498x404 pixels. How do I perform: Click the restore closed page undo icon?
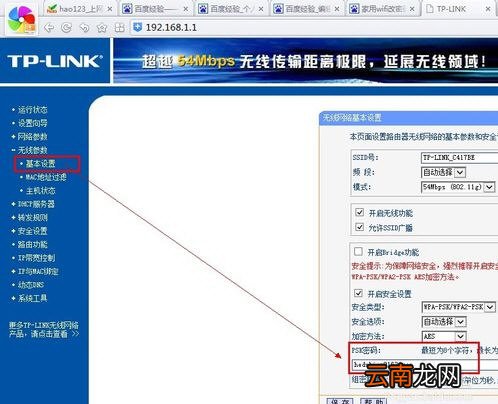coord(84,28)
